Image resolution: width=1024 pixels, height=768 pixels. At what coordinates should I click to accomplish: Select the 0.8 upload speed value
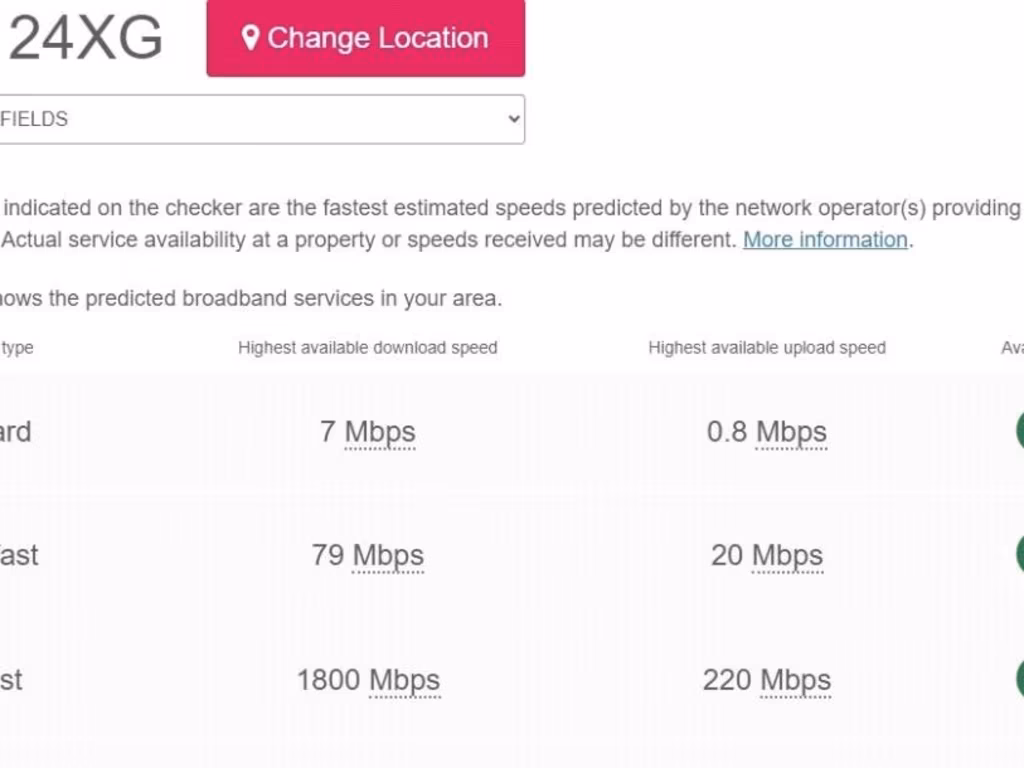click(x=727, y=432)
